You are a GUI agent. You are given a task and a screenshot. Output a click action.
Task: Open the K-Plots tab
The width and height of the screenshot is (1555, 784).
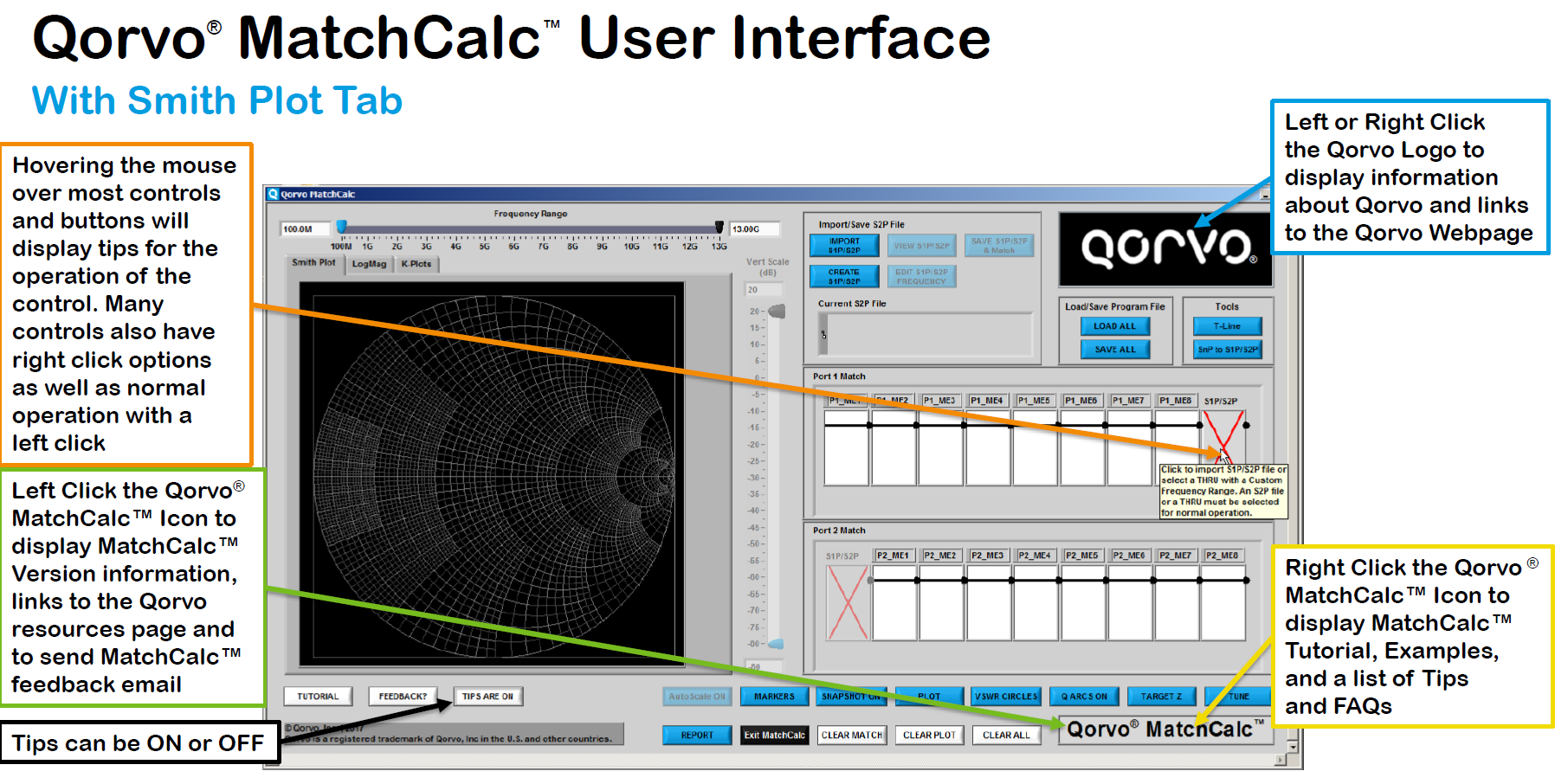tap(416, 264)
